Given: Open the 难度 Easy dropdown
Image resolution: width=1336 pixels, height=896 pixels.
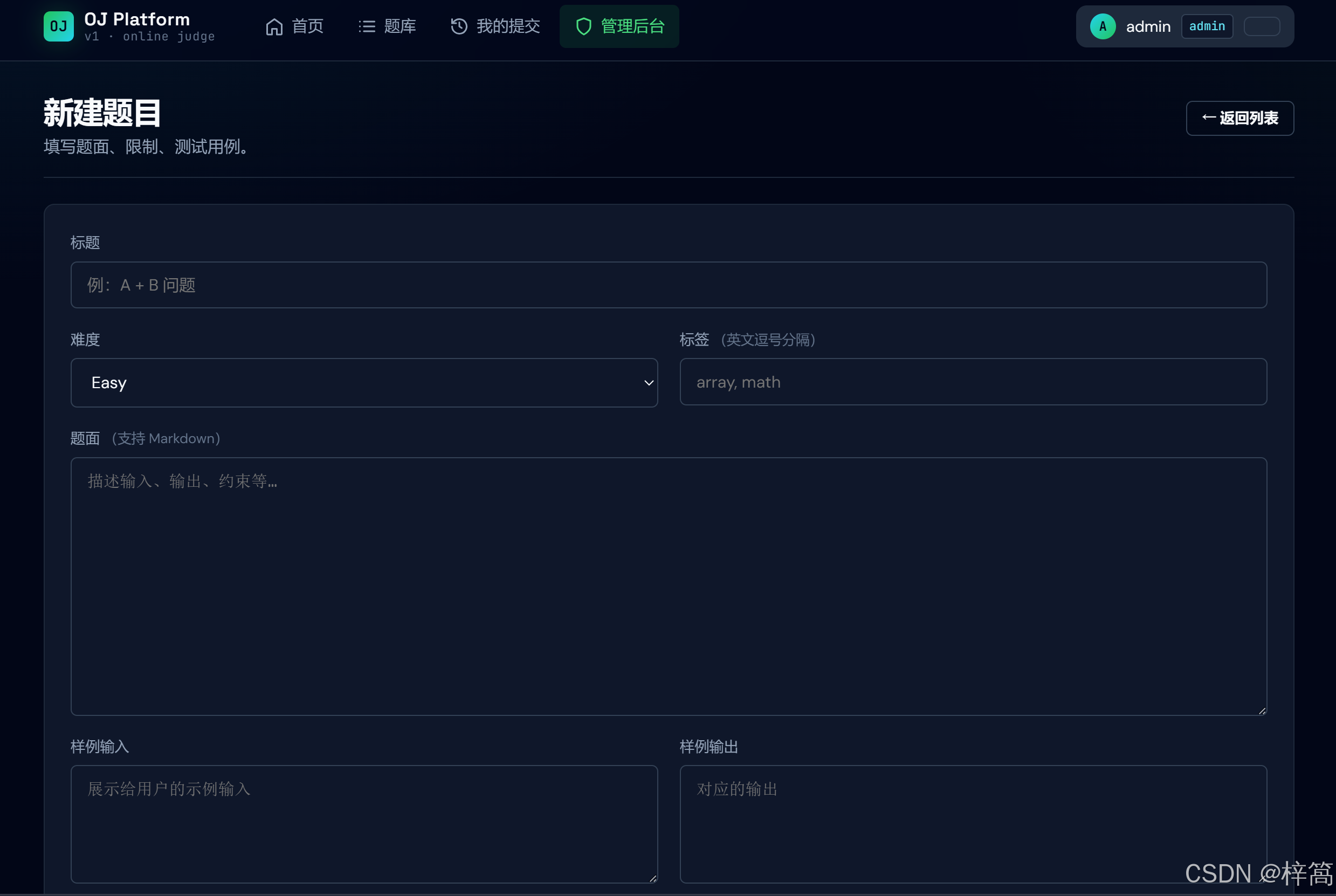Looking at the screenshot, I should click(364, 382).
